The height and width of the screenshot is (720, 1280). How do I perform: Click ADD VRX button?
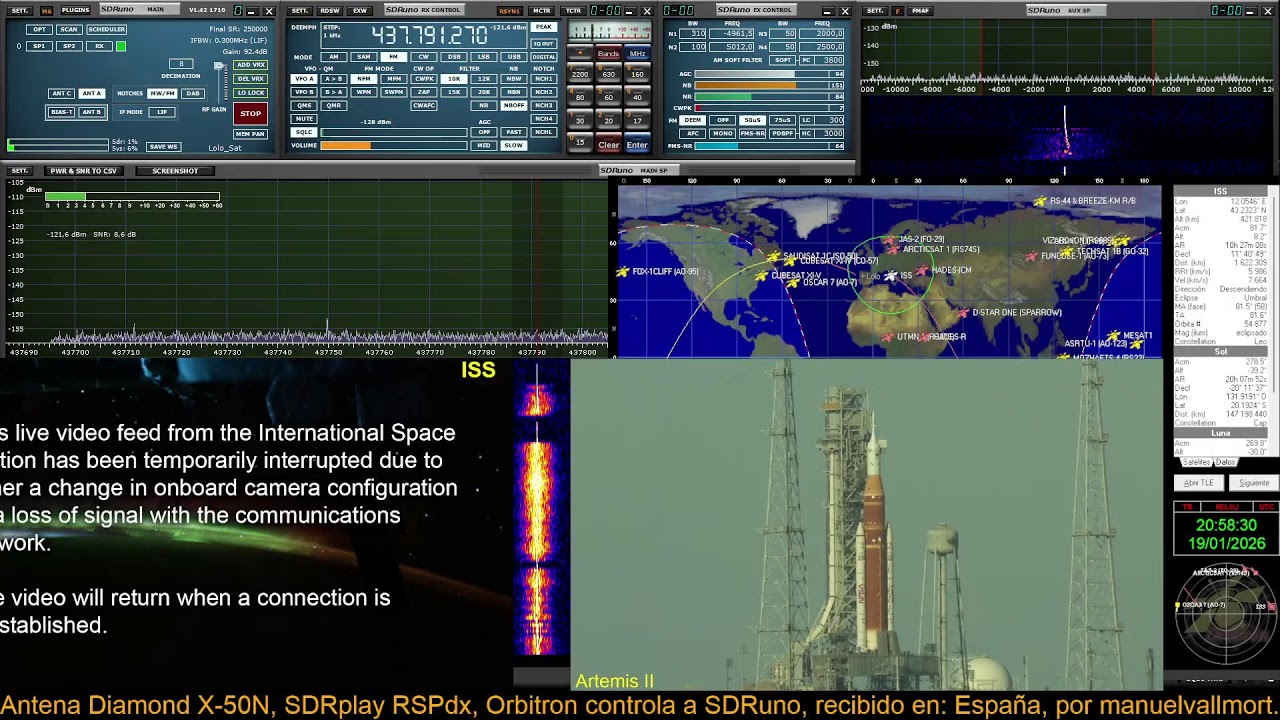[250, 65]
